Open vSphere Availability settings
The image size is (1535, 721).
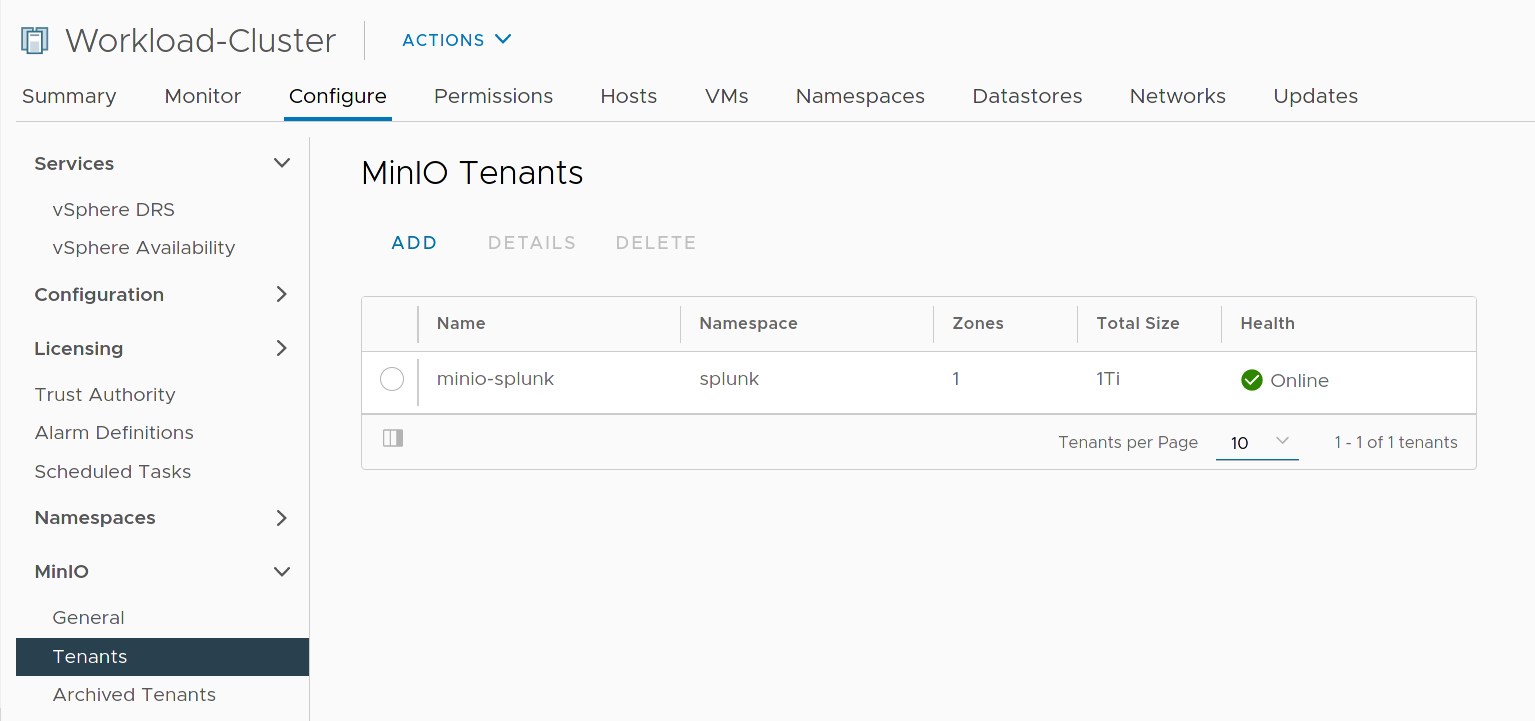143,247
